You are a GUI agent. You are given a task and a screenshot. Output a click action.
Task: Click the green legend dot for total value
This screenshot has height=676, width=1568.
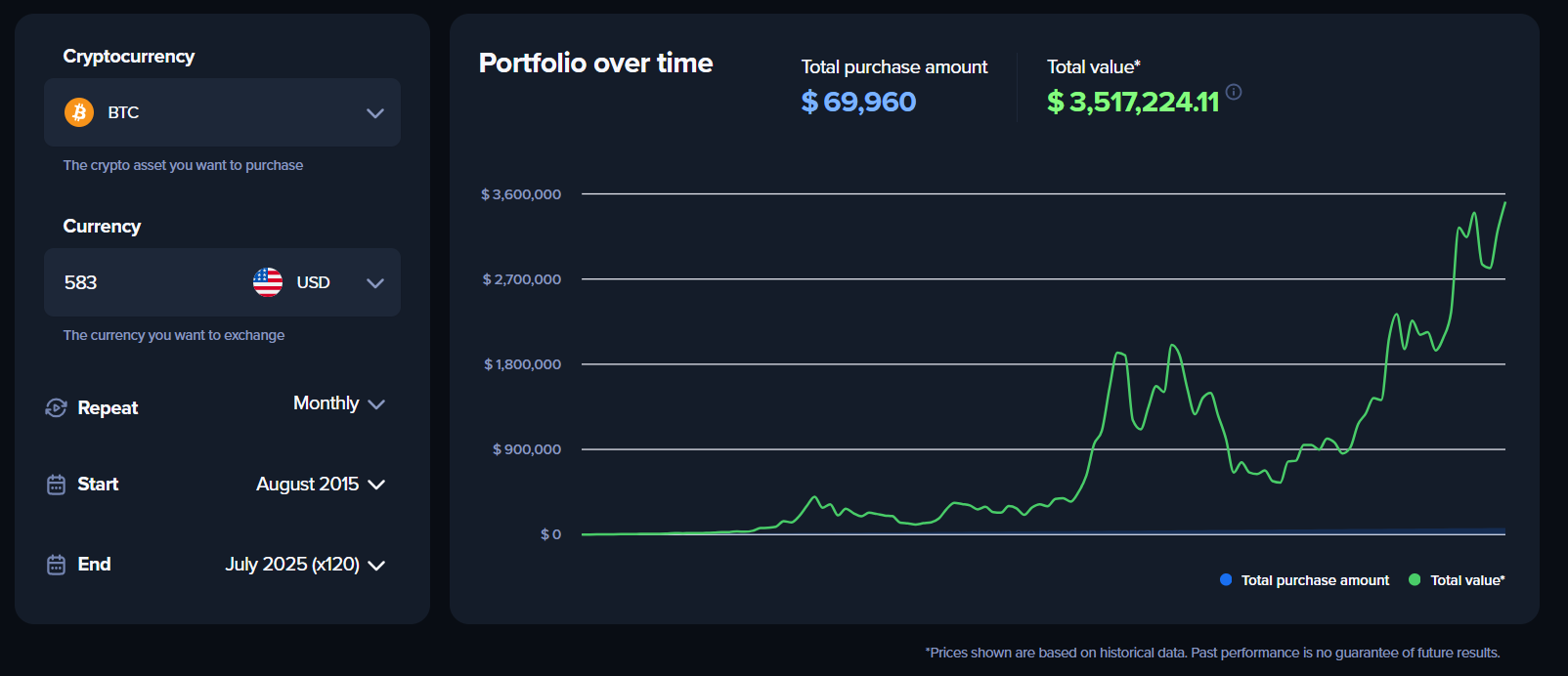[x=1415, y=580]
